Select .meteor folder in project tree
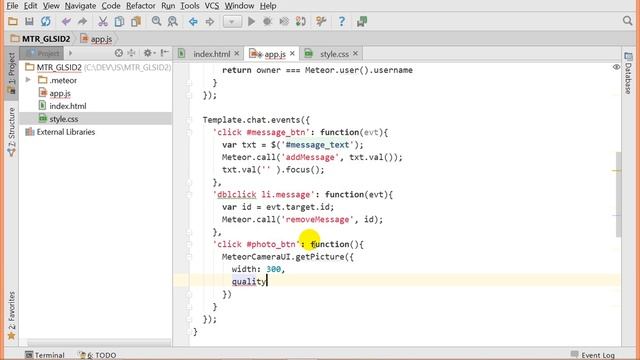The height and width of the screenshot is (360, 640). click(63, 80)
